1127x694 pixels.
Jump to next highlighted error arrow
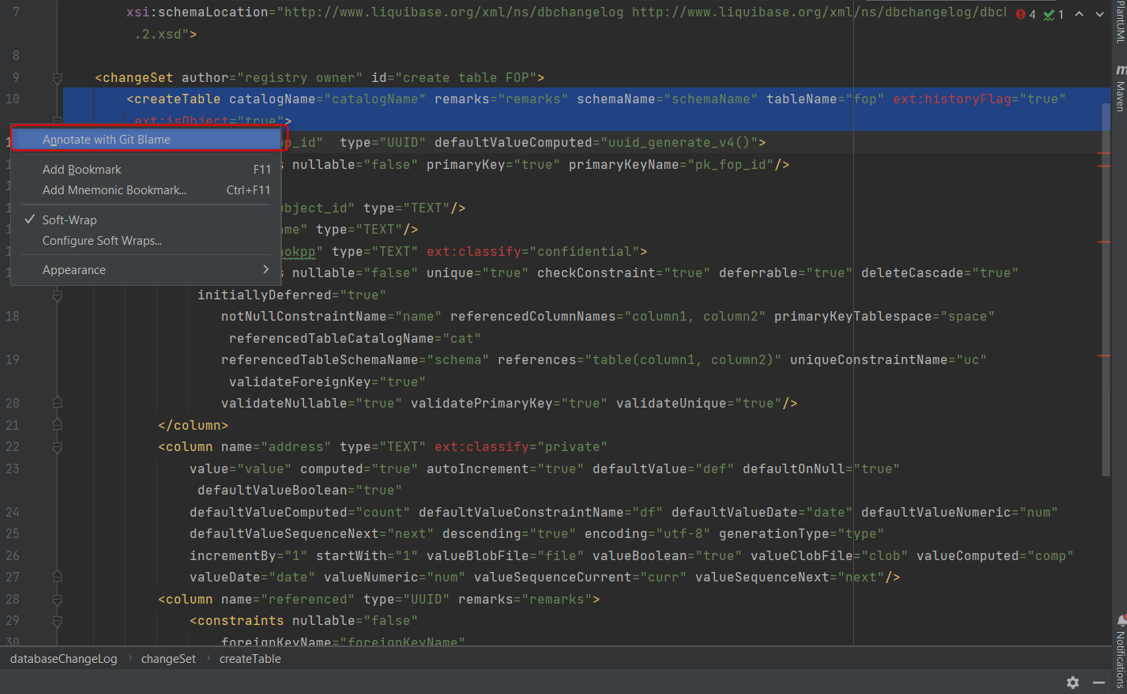(1100, 14)
